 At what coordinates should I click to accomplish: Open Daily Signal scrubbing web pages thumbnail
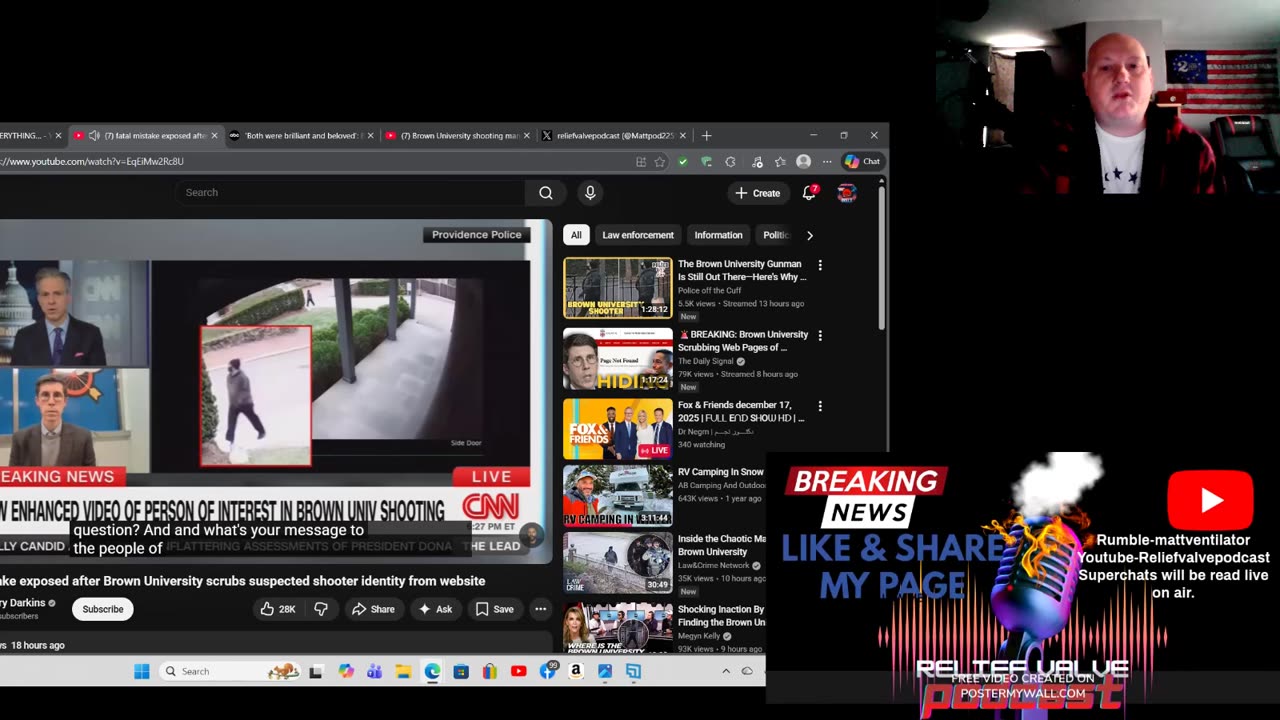click(618, 359)
